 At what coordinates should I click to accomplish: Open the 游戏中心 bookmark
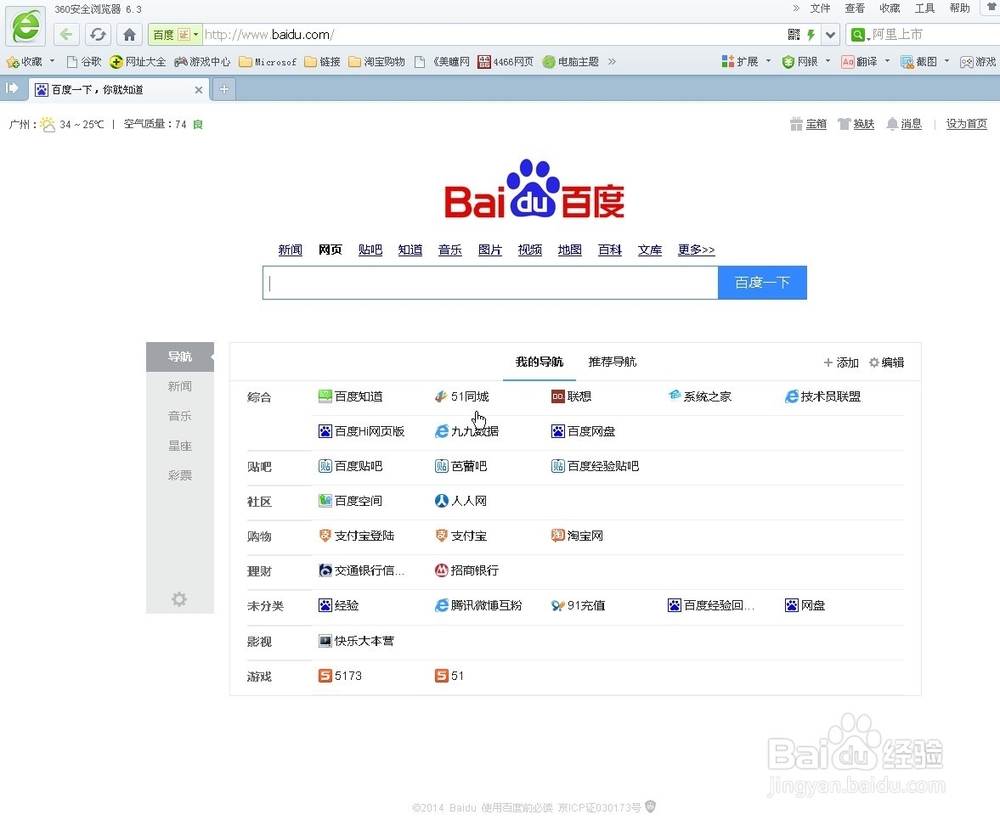click(202, 62)
